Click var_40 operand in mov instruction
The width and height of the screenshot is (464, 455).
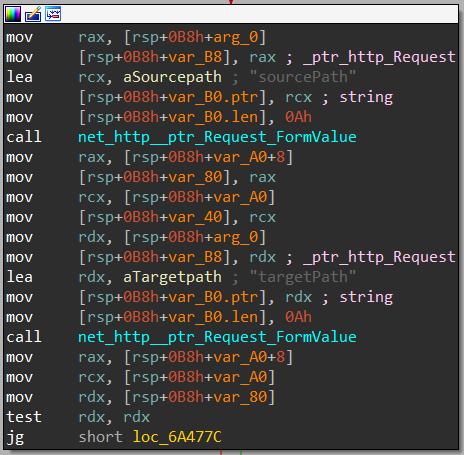[195, 217]
